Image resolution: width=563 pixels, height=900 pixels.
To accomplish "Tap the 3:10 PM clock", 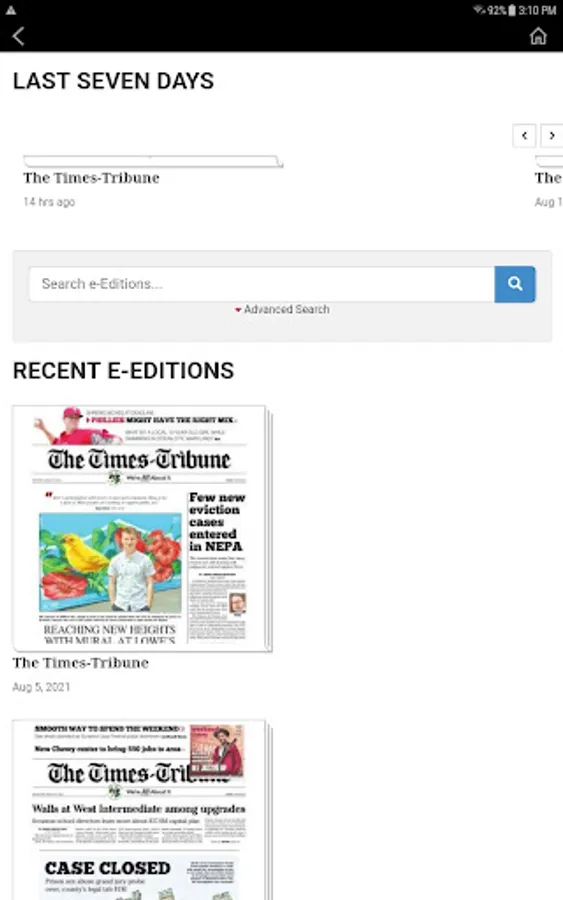I will 537,10.
